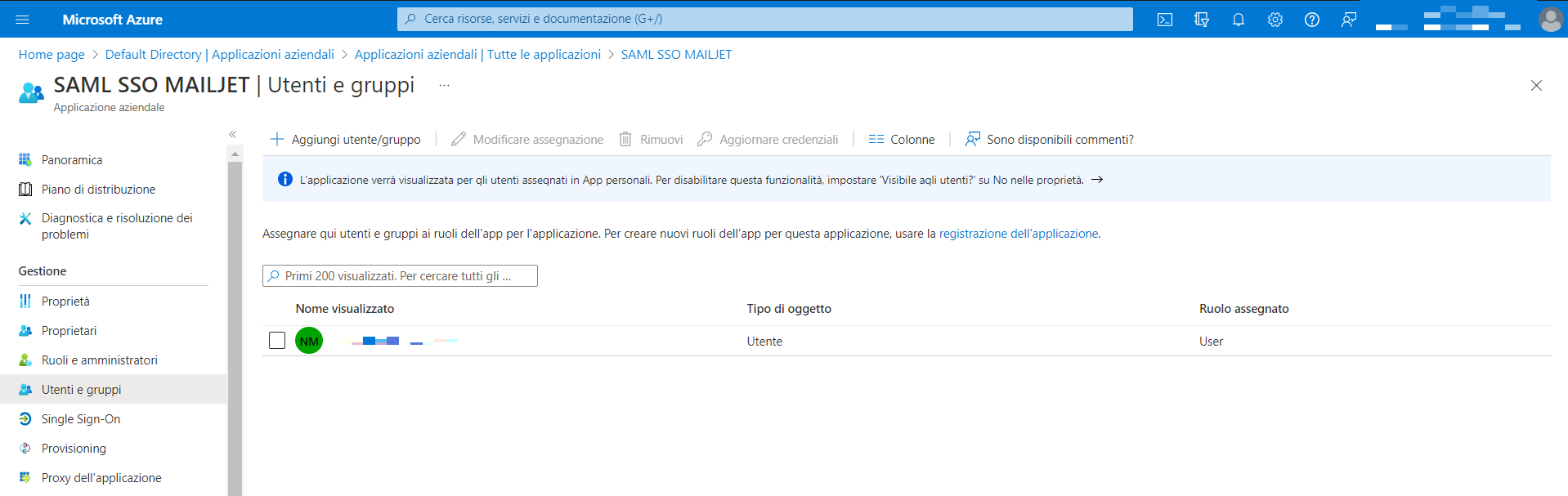Open the feedback icon in top bar

pyautogui.click(x=1349, y=20)
